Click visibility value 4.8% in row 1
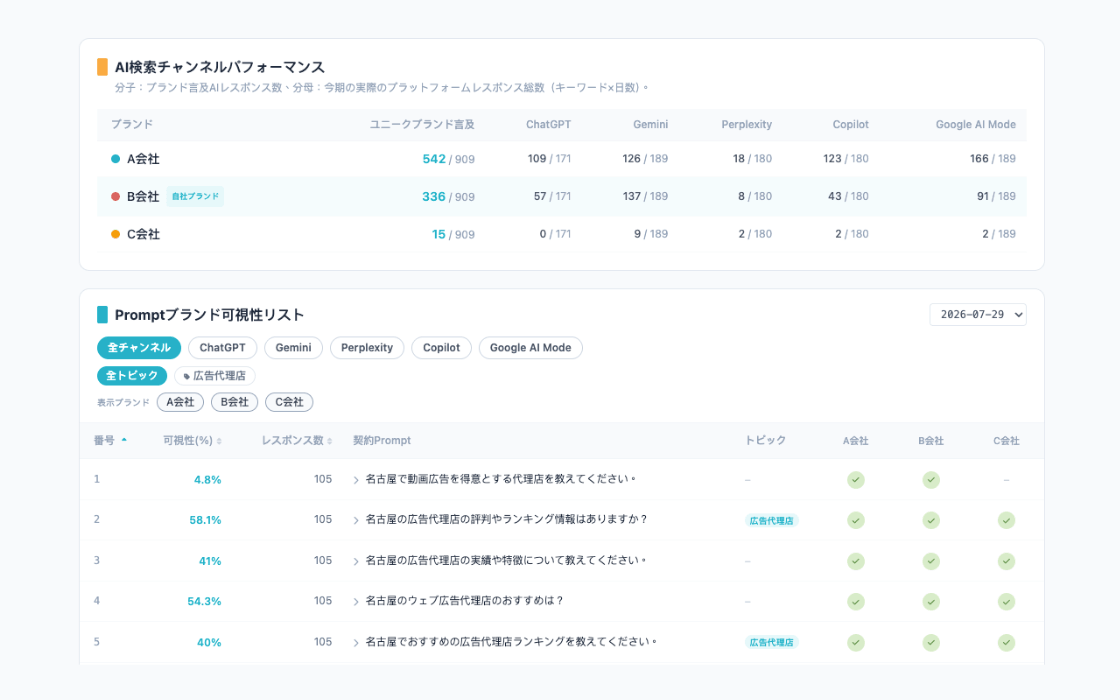 (x=208, y=480)
